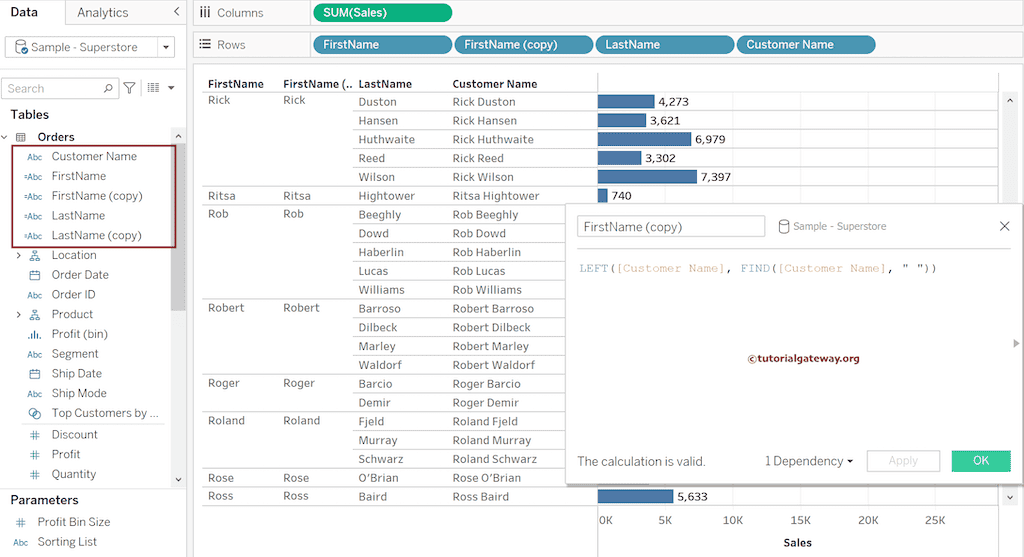Click the search magnifier icon
This screenshot has height=557, width=1024.
[x=109, y=89]
